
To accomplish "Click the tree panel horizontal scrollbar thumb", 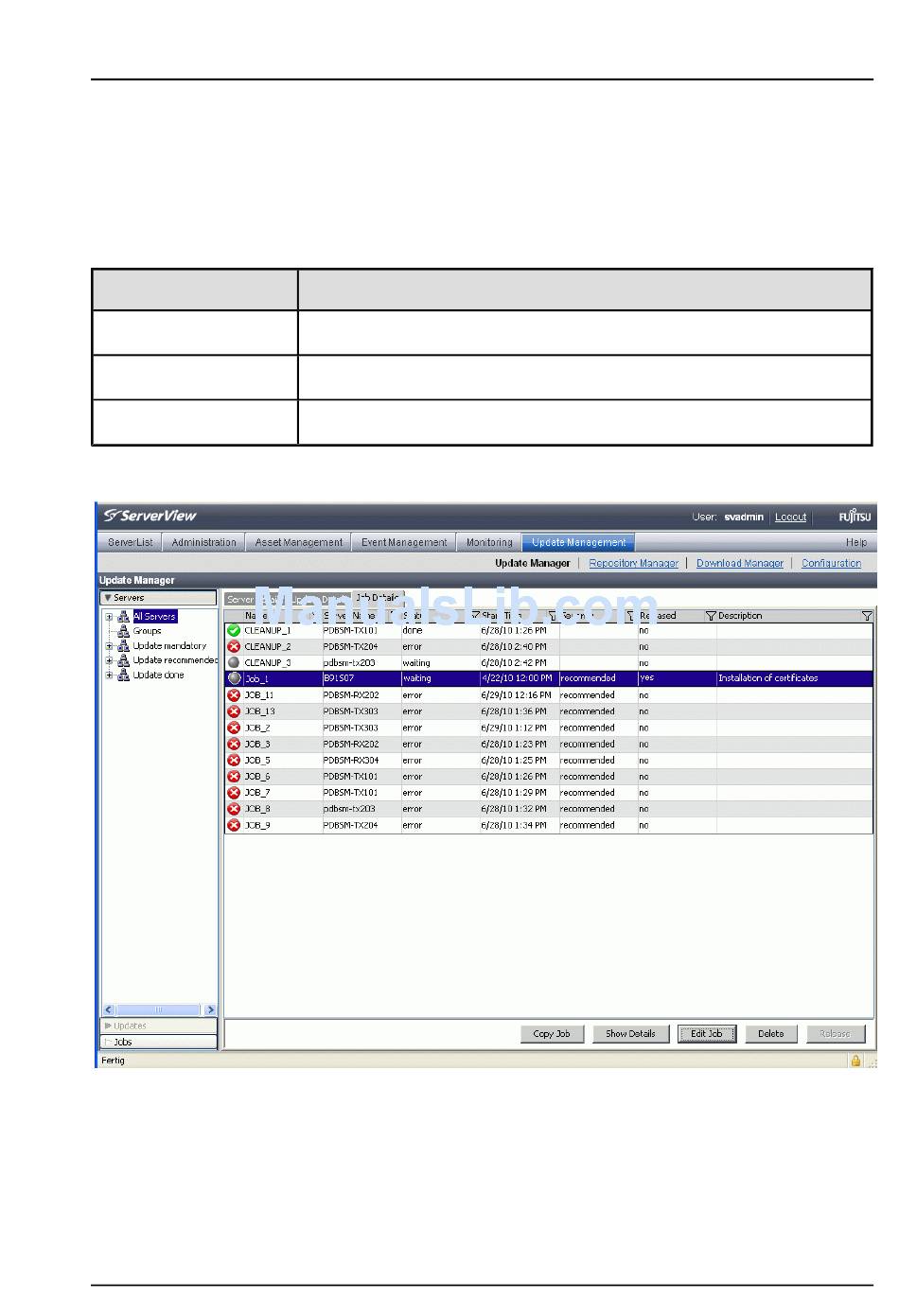I will click(x=158, y=1009).
